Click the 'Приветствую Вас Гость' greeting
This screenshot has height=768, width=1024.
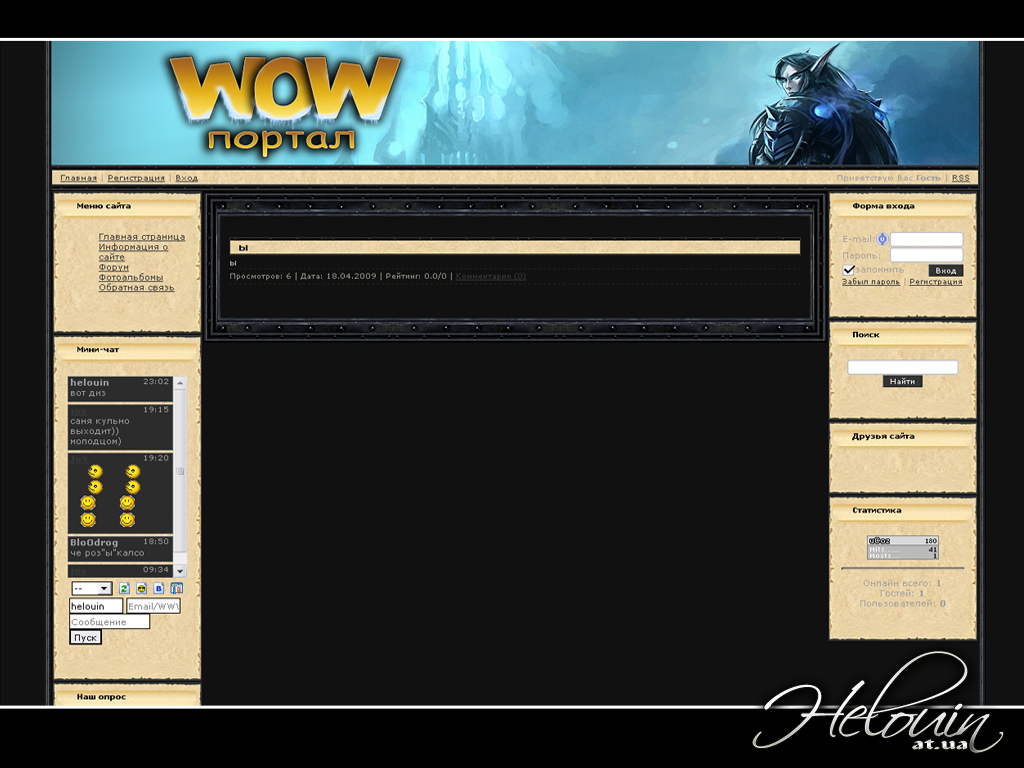coord(888,178)
